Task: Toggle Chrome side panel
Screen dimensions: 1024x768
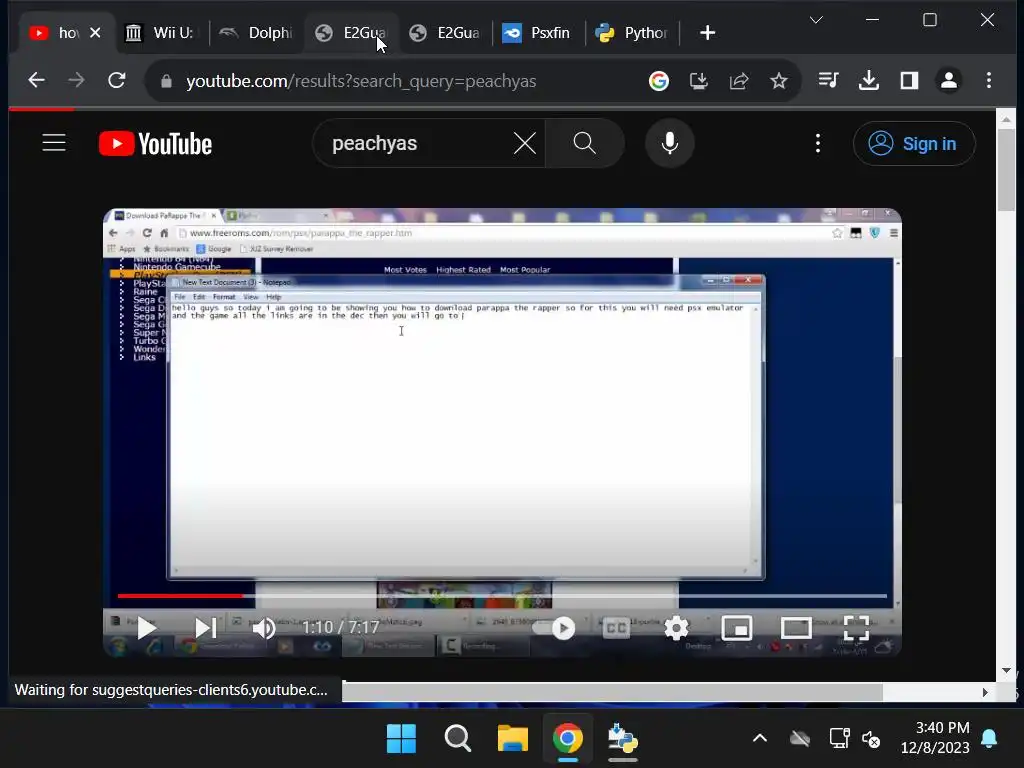Action: (x=909, y=80)
